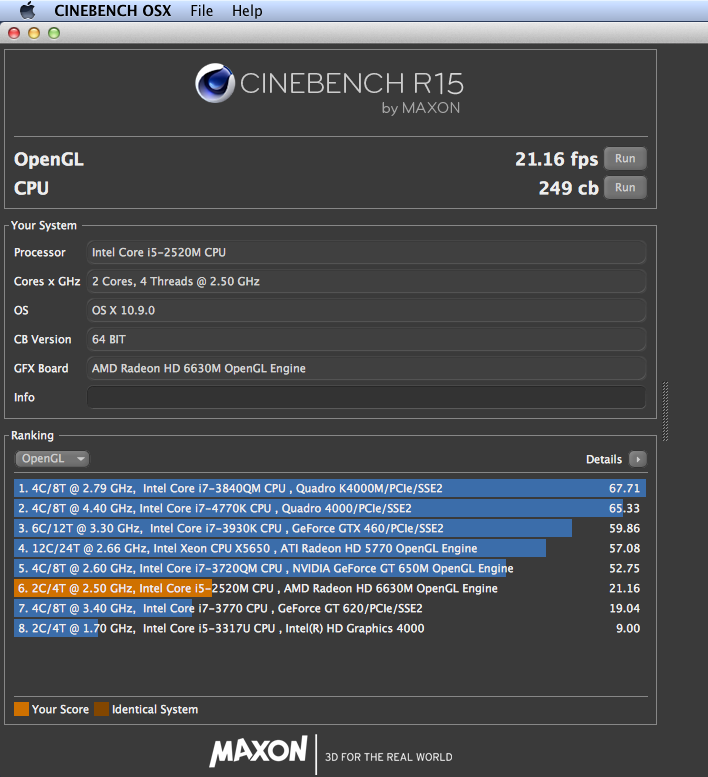
Task: Open the Apple menu
Action: 28,10
